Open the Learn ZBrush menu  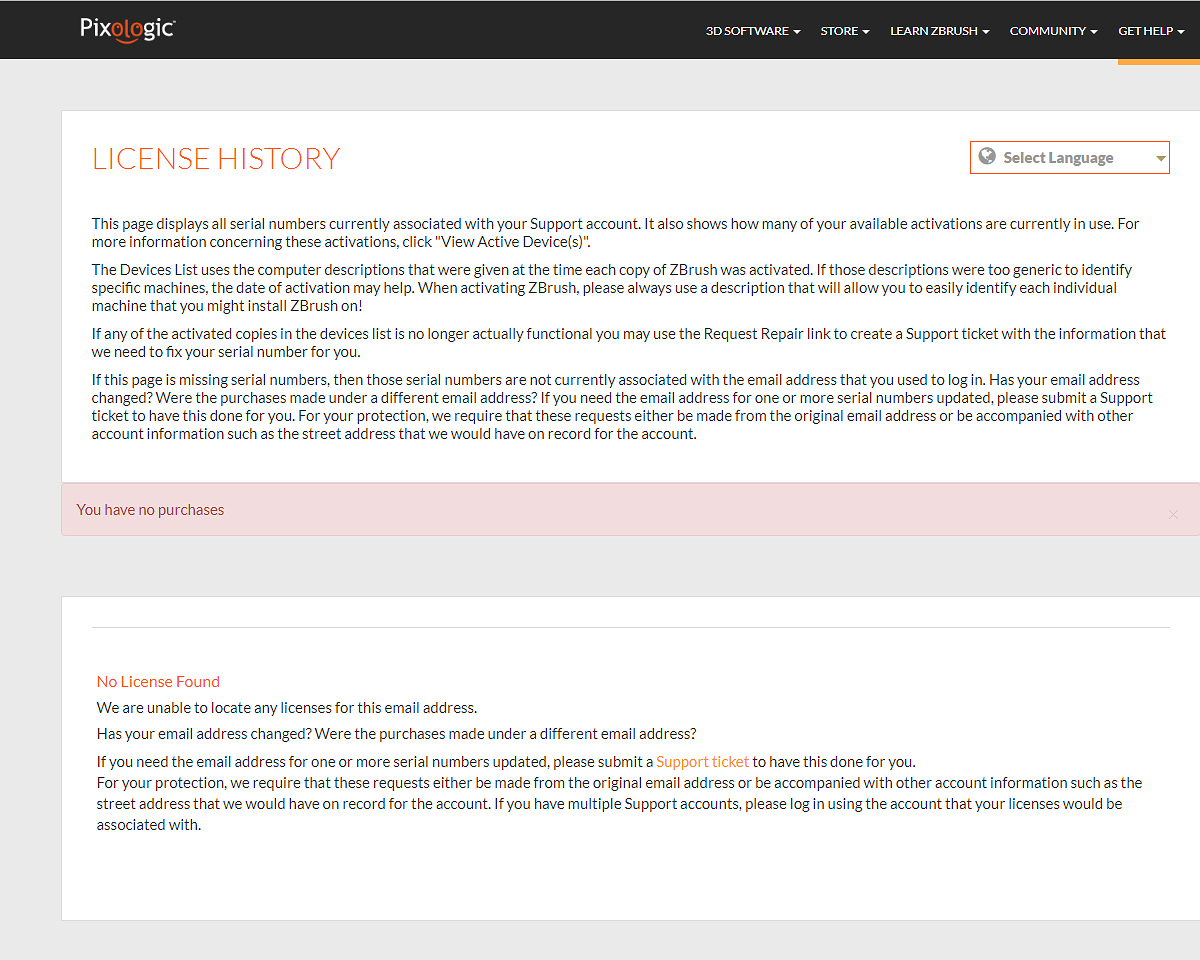pyautogui.click(x=940, y=31)
